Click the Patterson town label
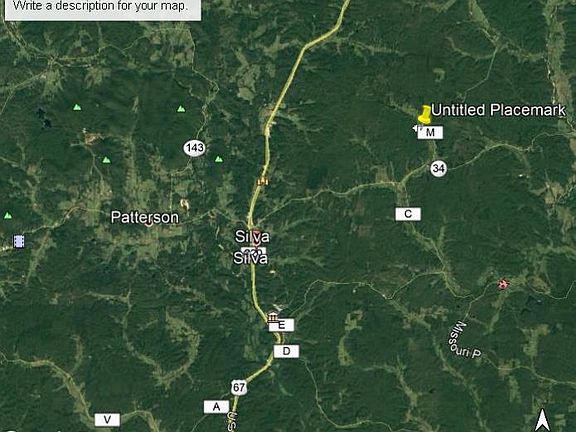The height and width of the screenshot is (432, 576). click(x=145, y=217)
